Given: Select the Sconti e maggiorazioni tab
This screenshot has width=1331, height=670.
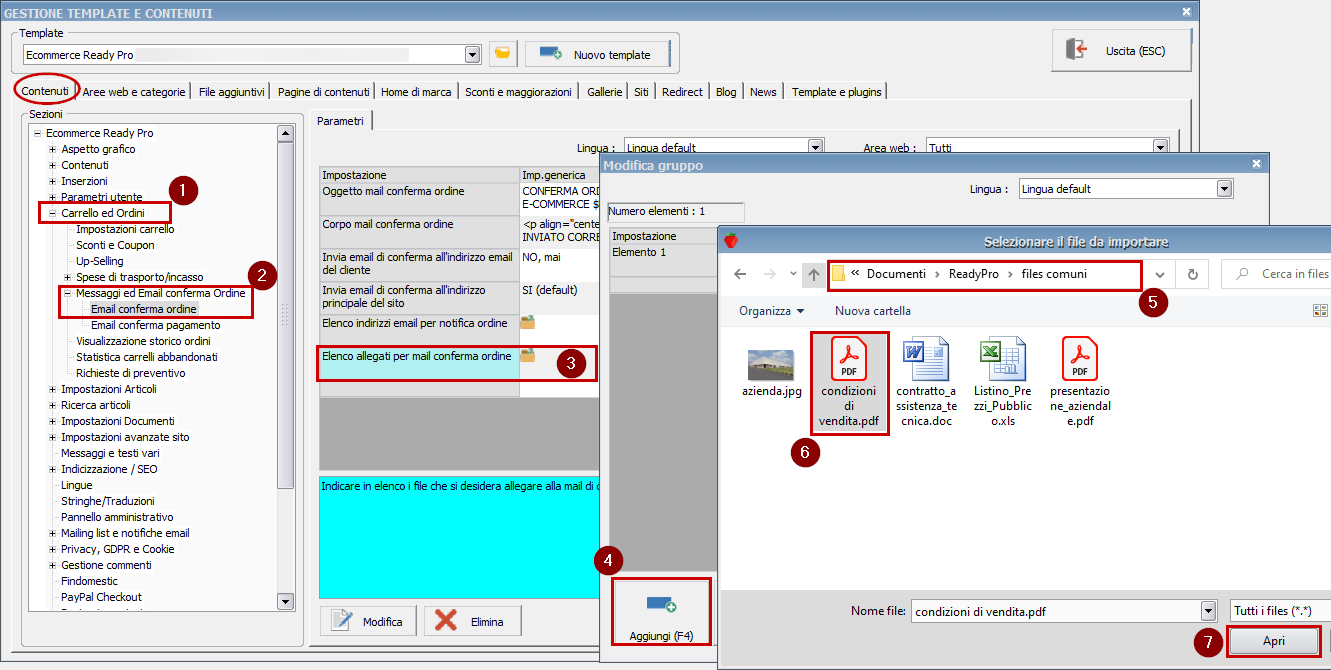Looking at the screenshot, I should [x=518, y=91].
